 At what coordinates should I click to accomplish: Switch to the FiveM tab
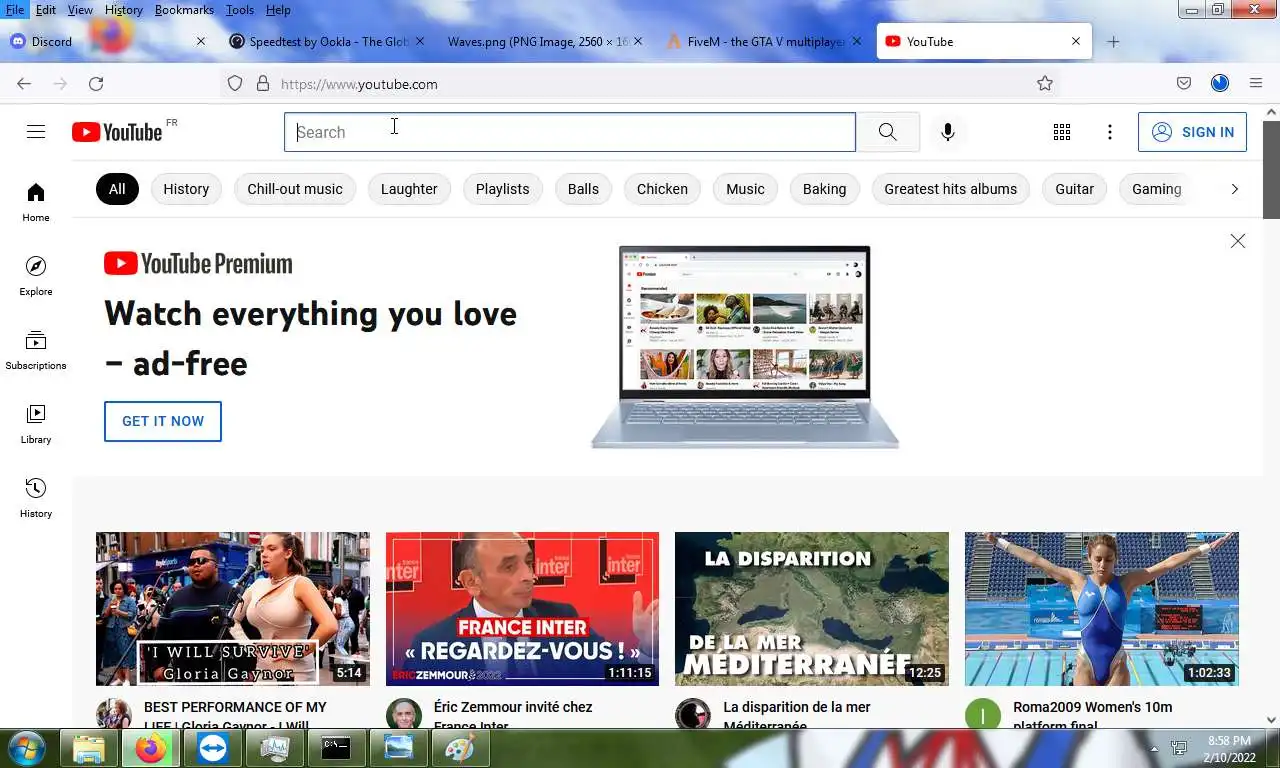pyautogui.click(x=764, y=42)
